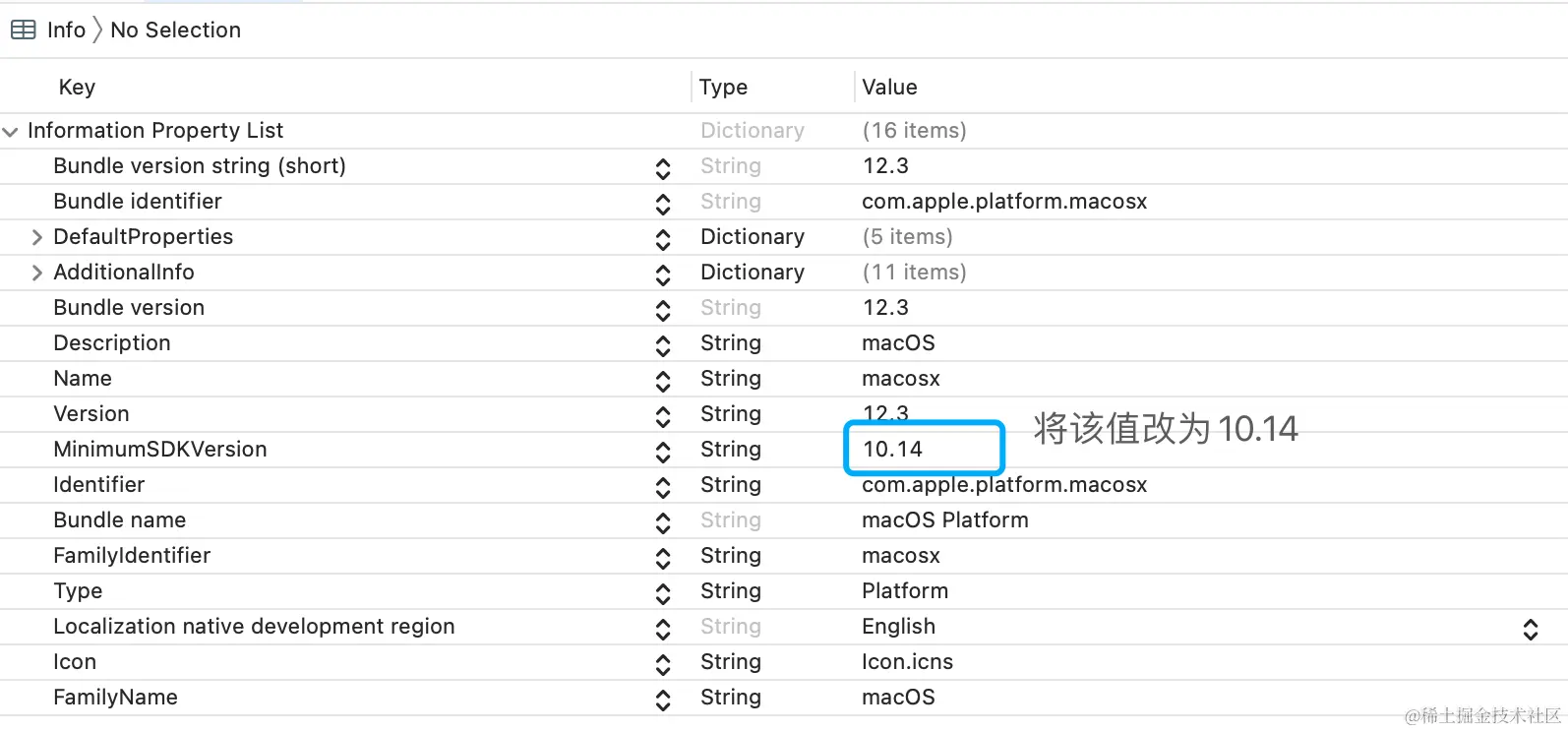Open key stepper for Bundle version

point(663,310)
